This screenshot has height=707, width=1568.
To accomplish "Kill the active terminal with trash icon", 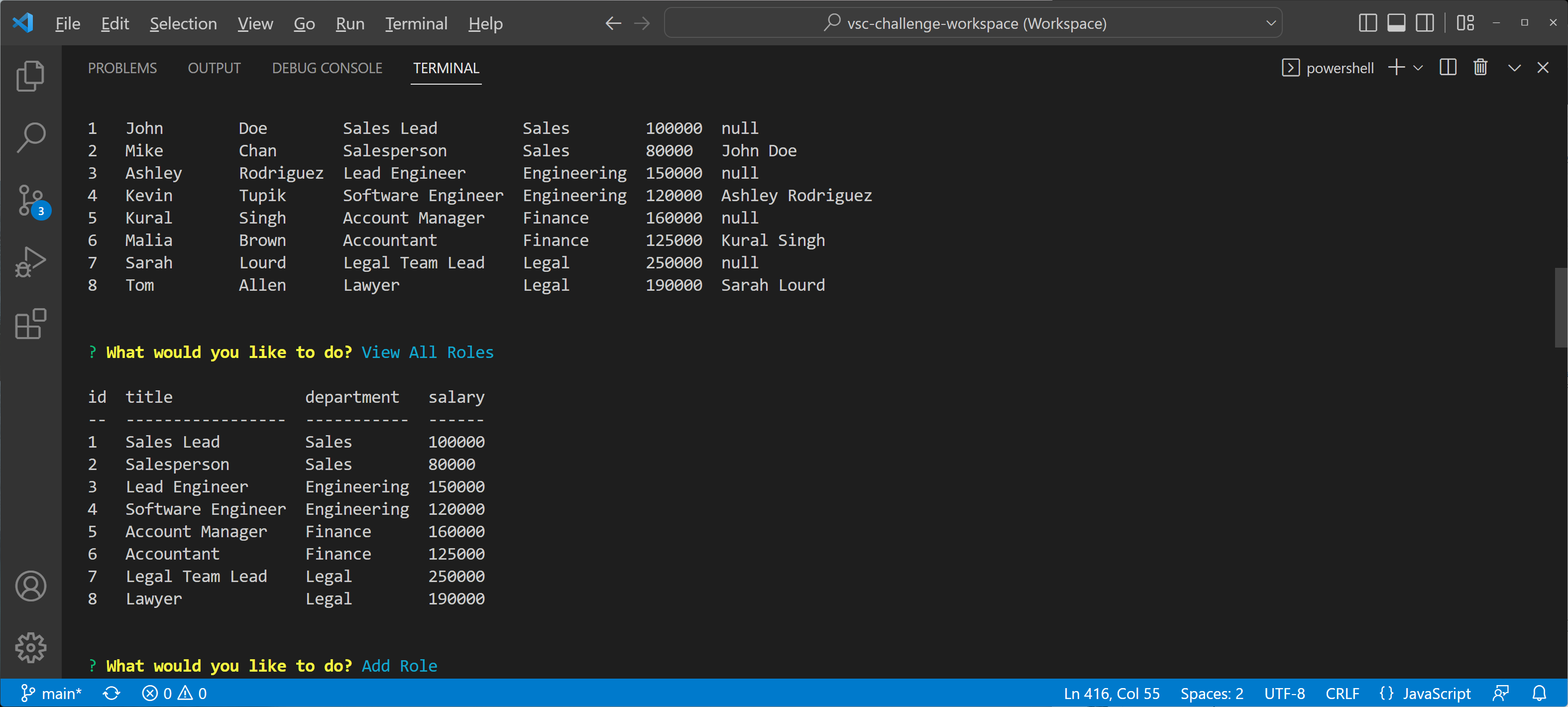I will (1480, 67).
